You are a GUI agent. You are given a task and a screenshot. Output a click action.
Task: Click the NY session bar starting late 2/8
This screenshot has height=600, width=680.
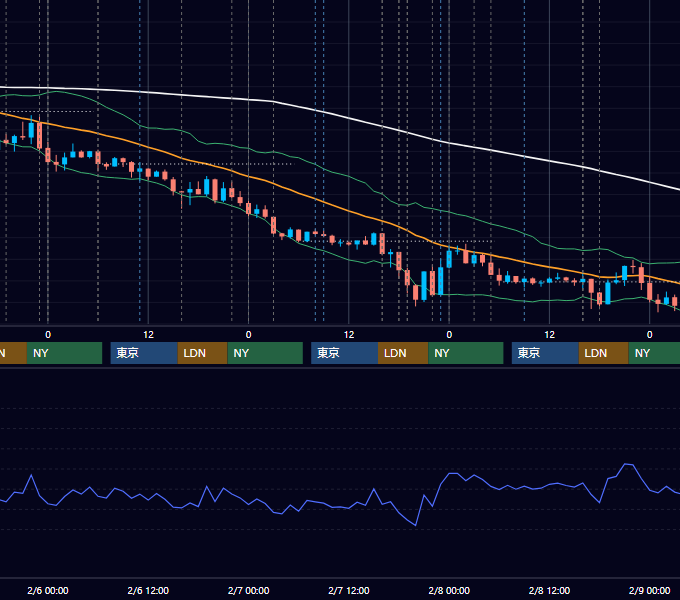pyautogui.click(x=654, y=353)
